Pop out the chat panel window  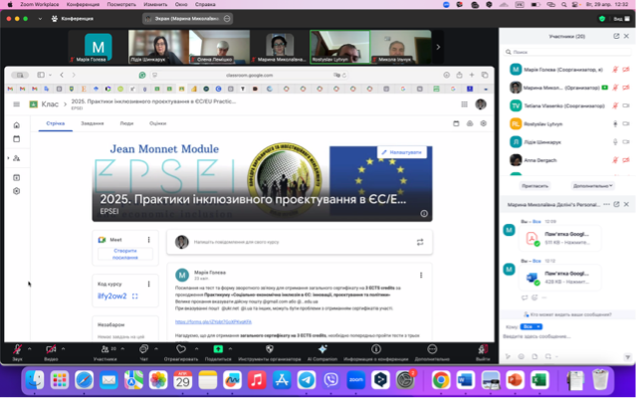(x=616, y=204)
